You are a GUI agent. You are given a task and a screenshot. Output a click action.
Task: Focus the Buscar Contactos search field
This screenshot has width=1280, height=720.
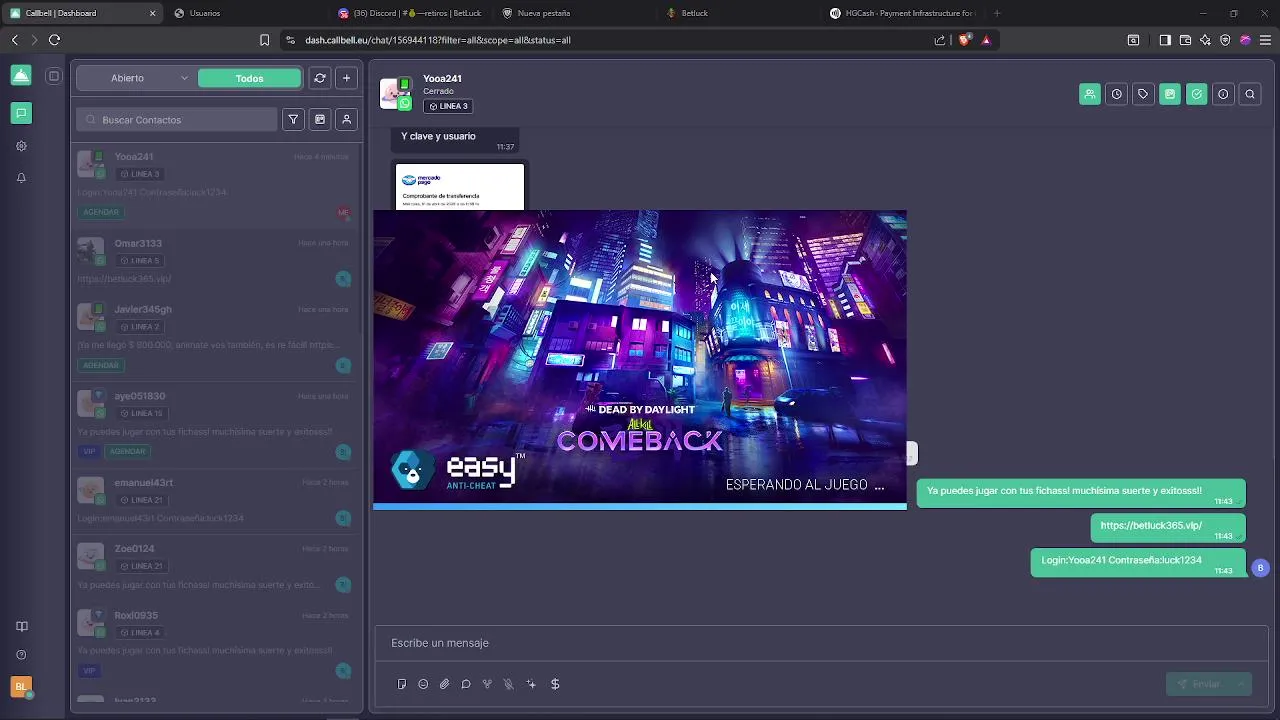coord(177,119)
